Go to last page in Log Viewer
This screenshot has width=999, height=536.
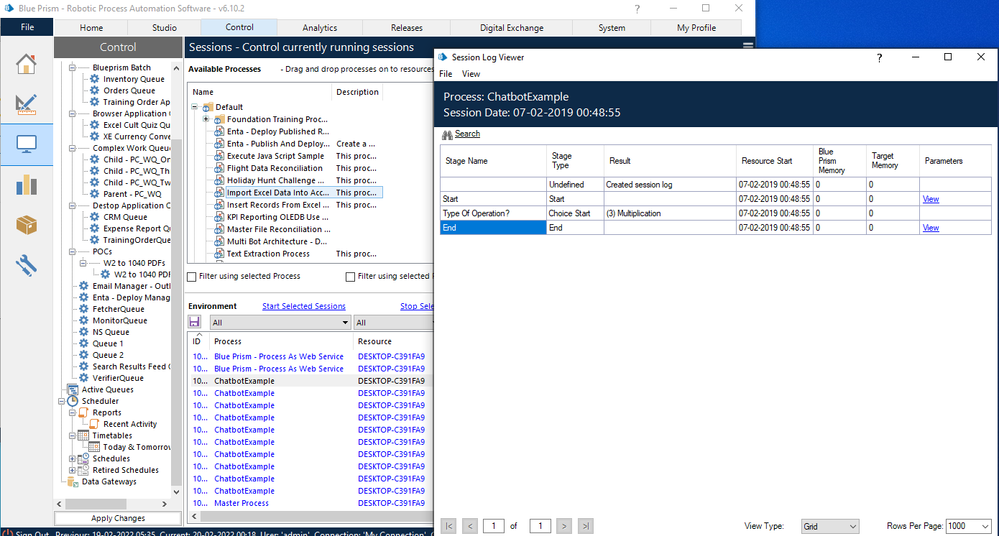(x=586, y=526)
